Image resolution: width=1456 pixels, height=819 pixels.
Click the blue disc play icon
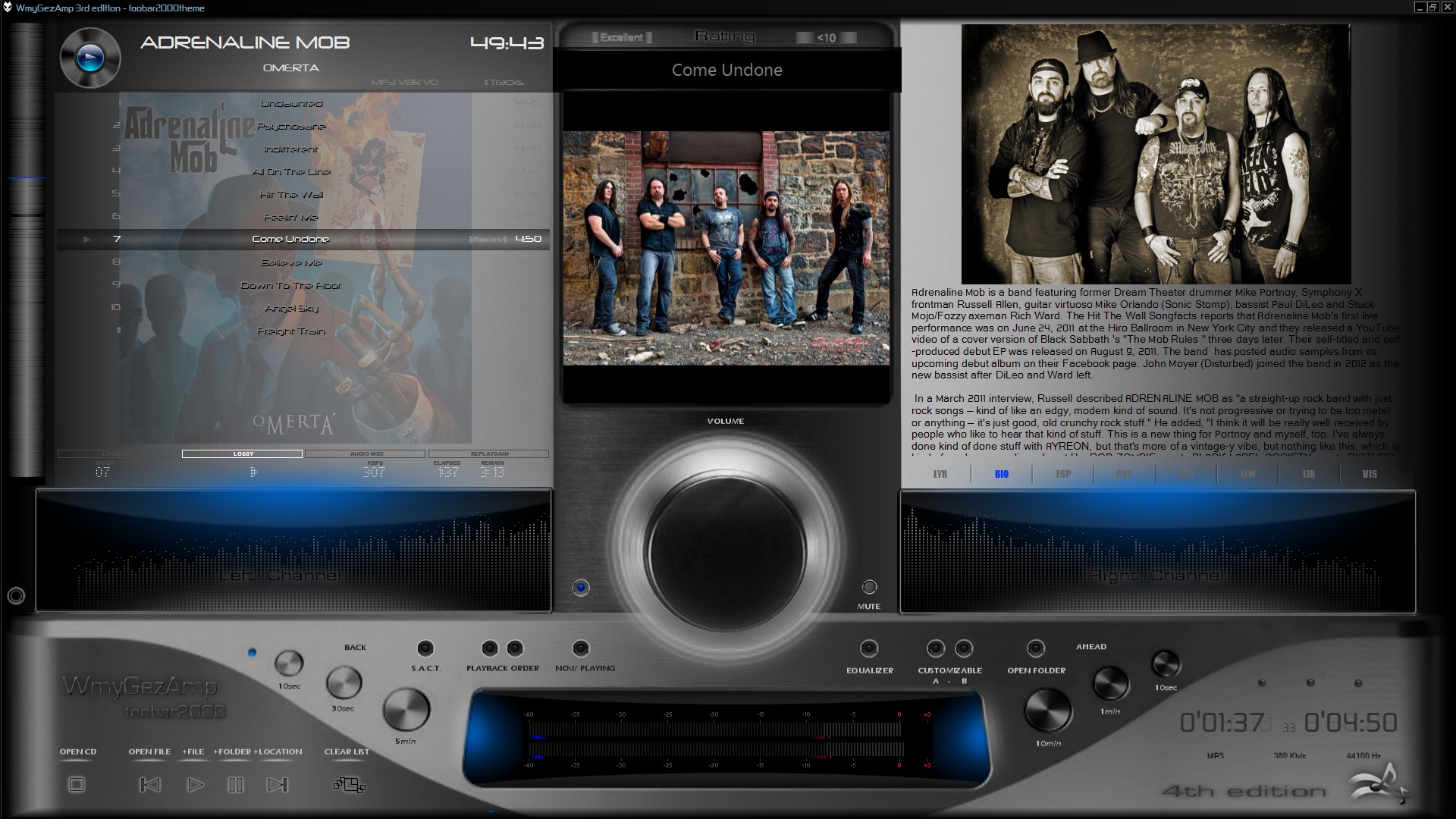90,58
